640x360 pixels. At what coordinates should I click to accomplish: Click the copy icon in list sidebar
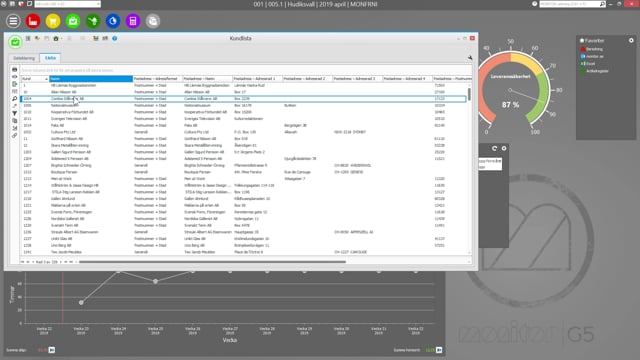15,121
